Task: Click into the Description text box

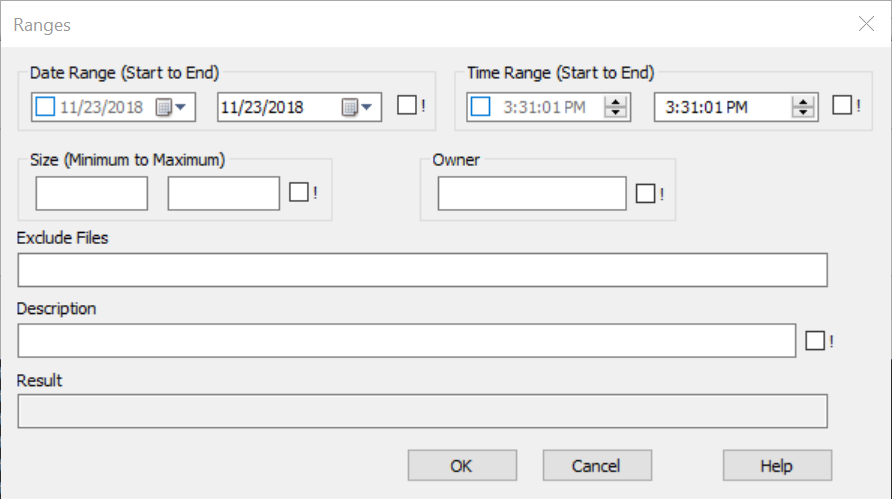Action: pyautogui.click(x=407, y=341)
